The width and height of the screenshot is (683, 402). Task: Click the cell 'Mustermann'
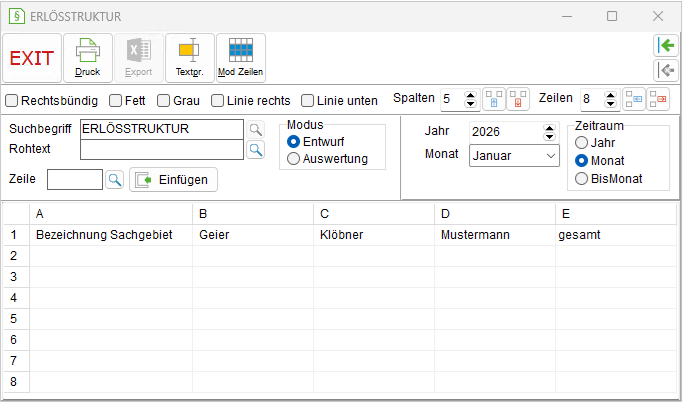(x=495, y=235)
